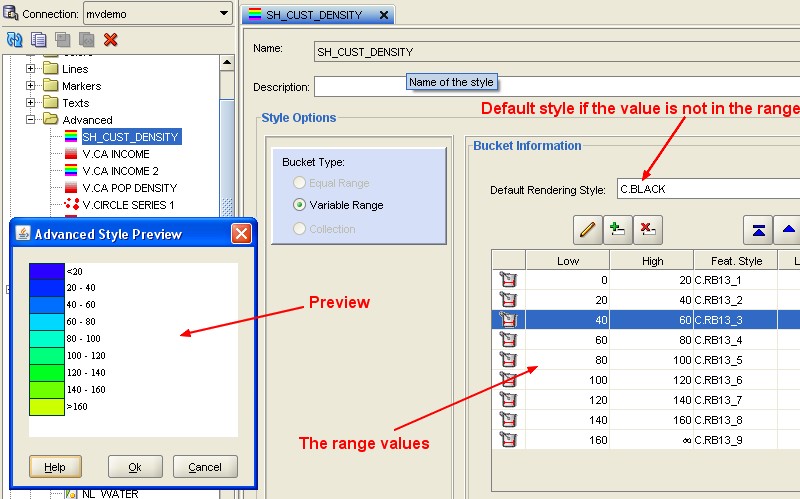
Task: Click the C.RB13_5 feature style cell
Action: (x=735, y=360)
